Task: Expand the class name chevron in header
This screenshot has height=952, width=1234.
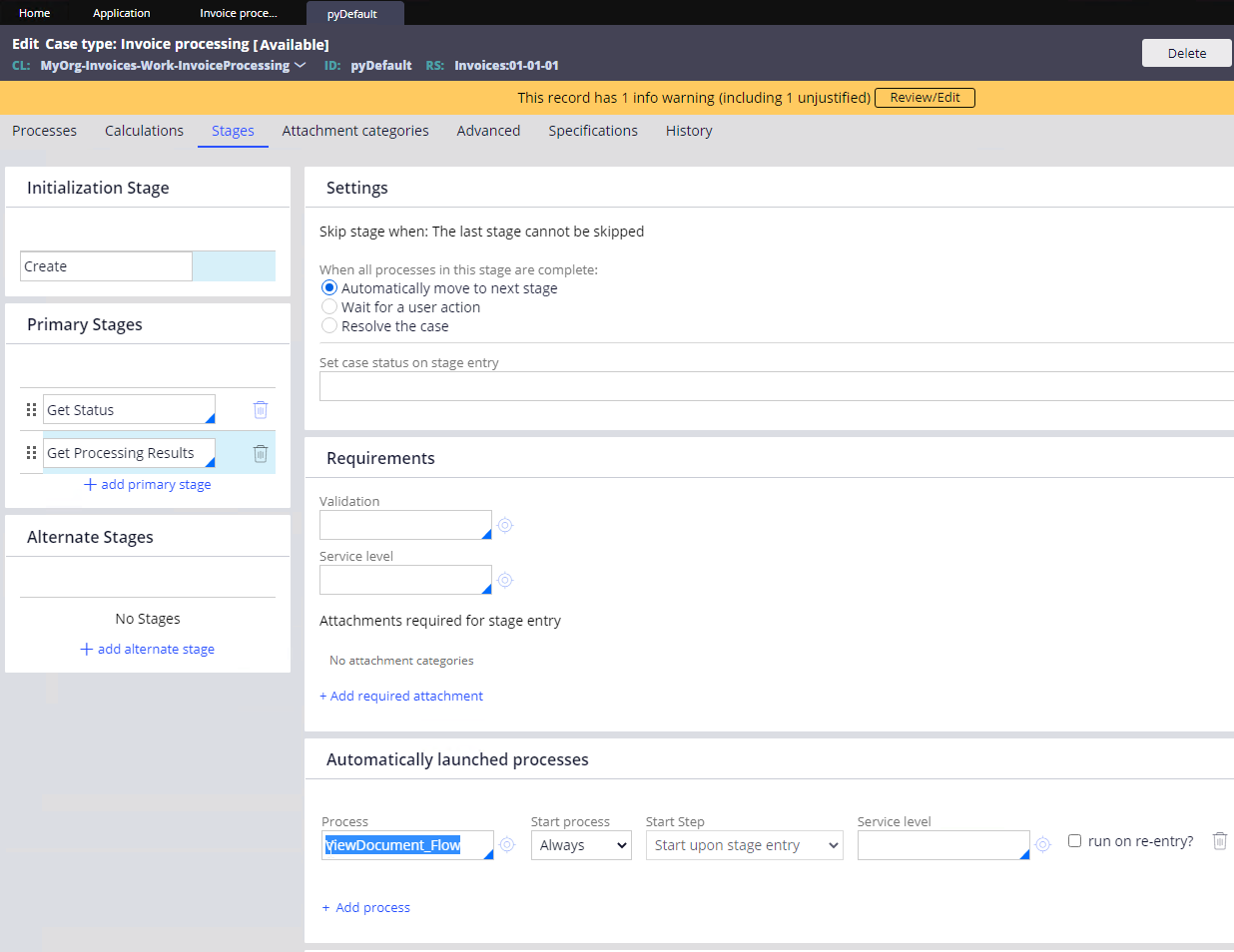Action: [300, 66]
